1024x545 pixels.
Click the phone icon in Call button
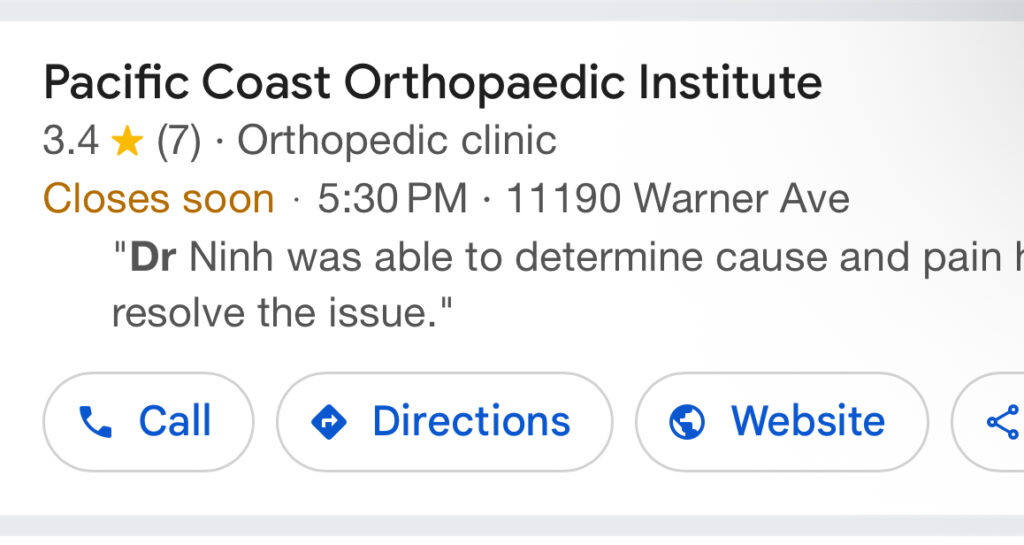point(95,423)
